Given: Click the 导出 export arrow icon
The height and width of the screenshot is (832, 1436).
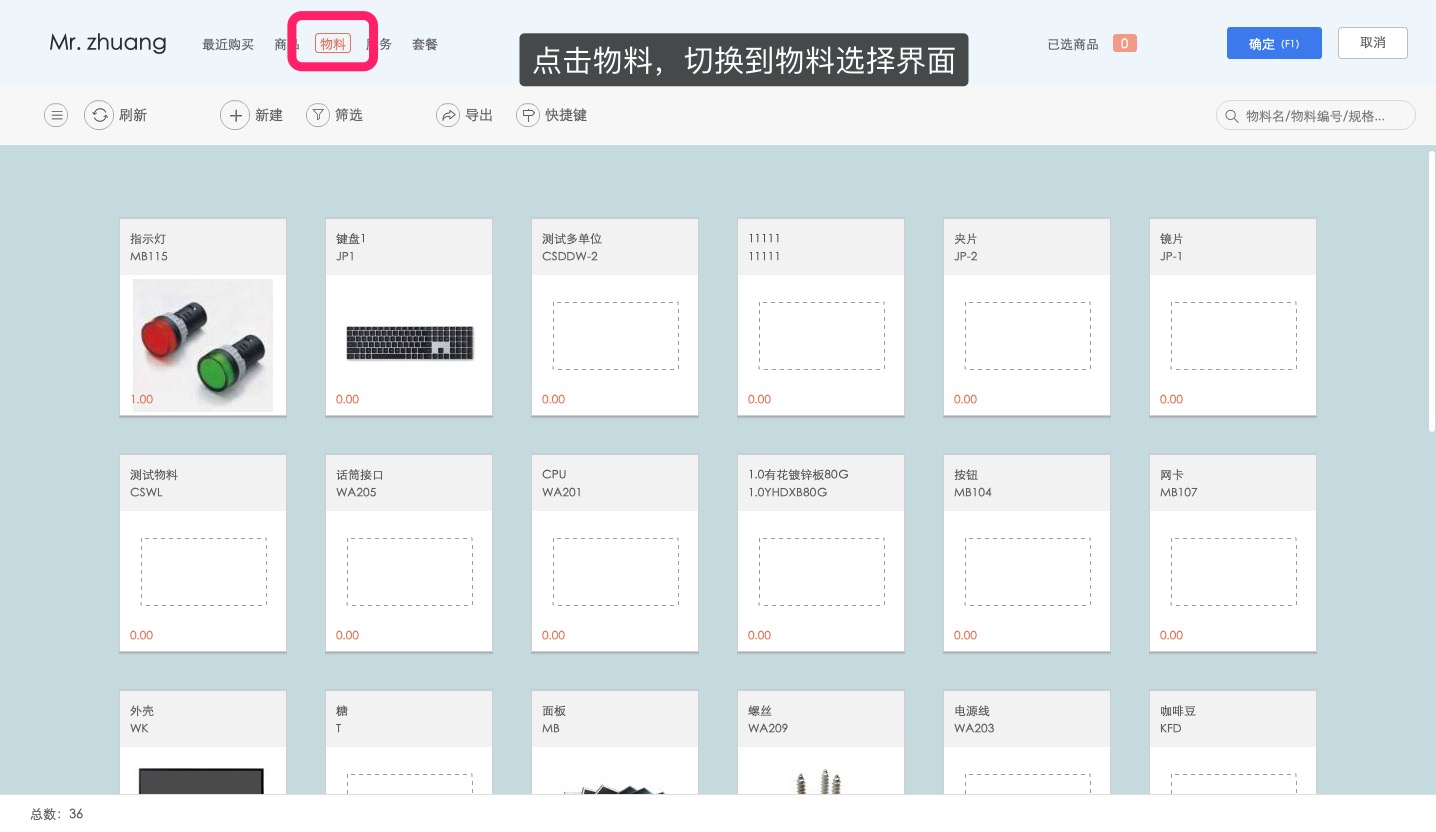Looking at the screenshot, I should [447, 116].
